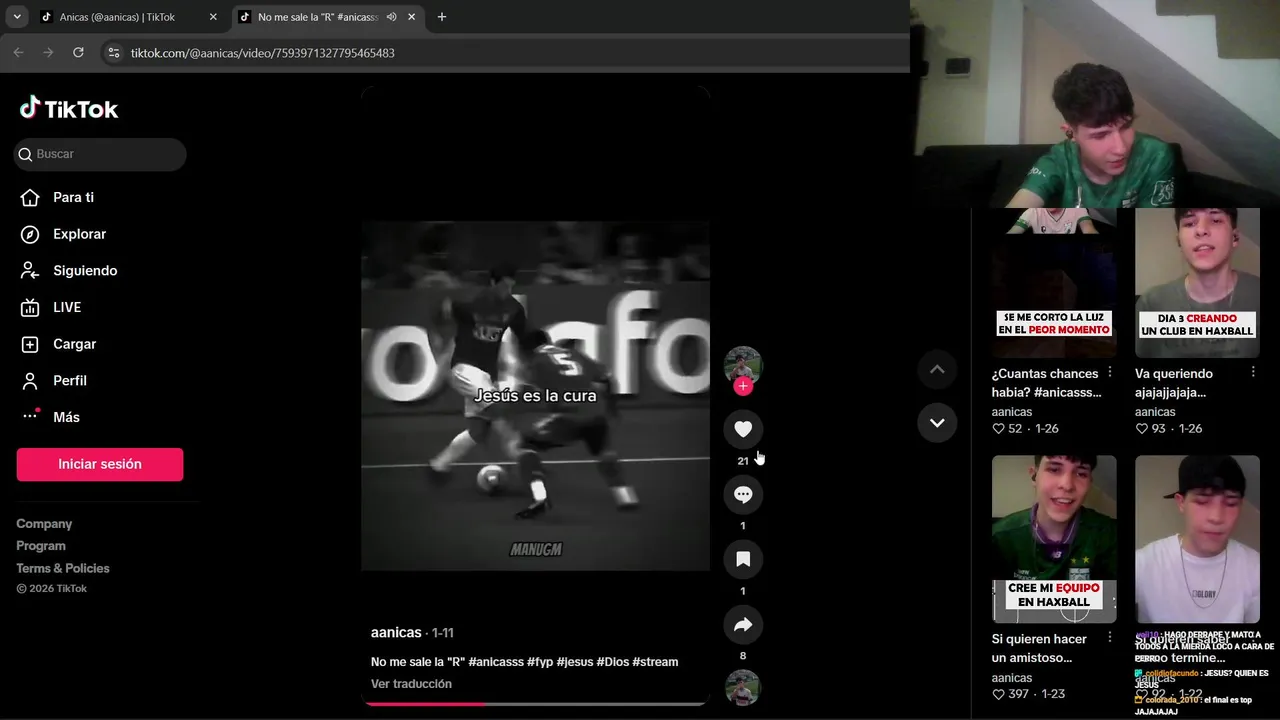This screenshot has height=720, width=1280.
Task: Share video with the arrow icon
Action: pos(743,625)
